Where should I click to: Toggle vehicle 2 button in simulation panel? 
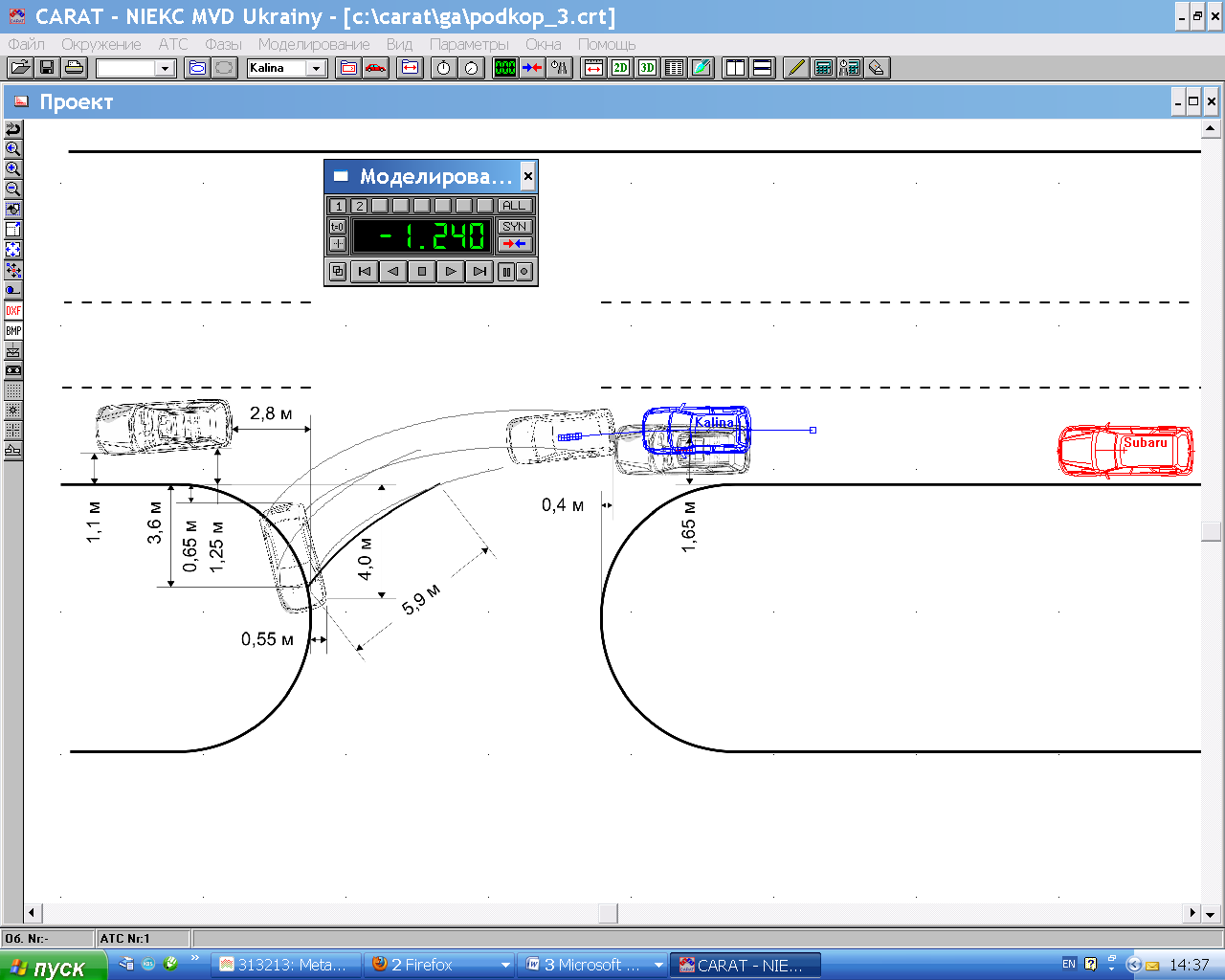point(359,206)
